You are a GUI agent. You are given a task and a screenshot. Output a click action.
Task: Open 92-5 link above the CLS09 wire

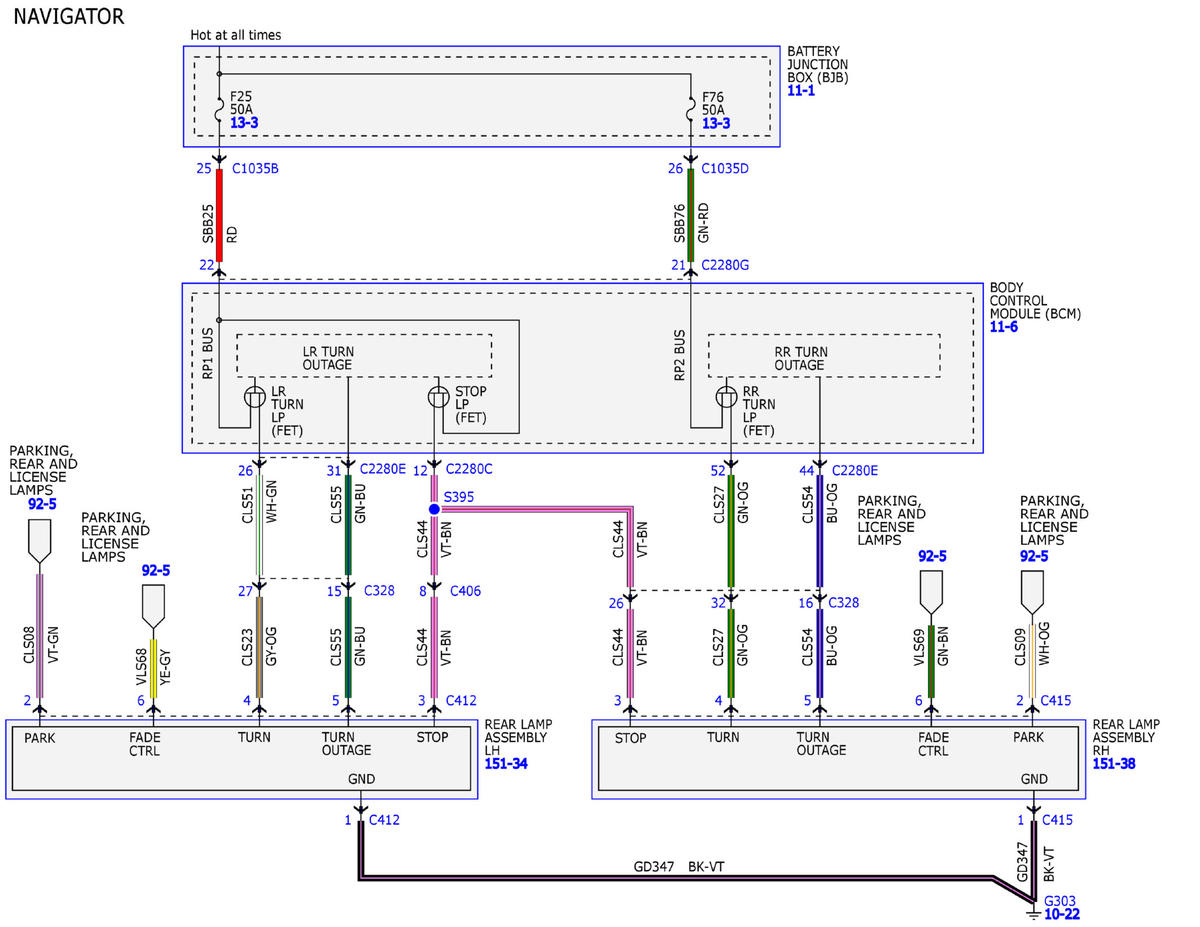[x=1034, y=555]
